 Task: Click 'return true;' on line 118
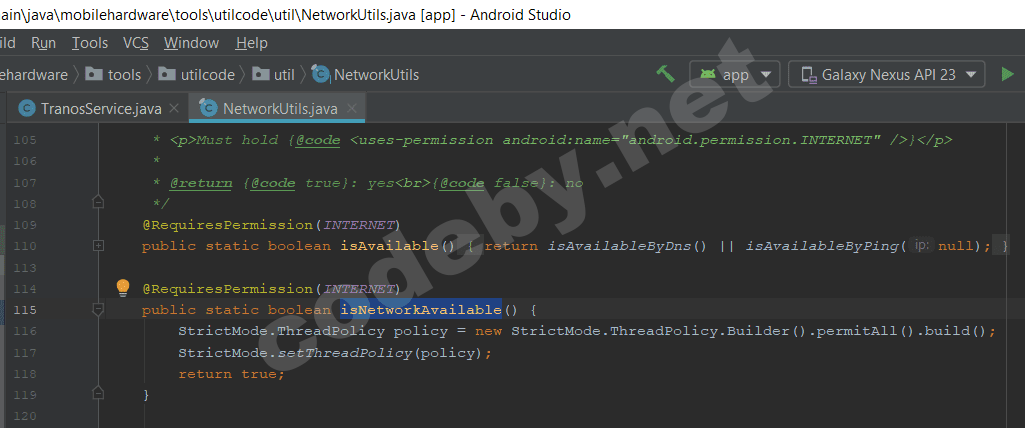pos(231,374)
